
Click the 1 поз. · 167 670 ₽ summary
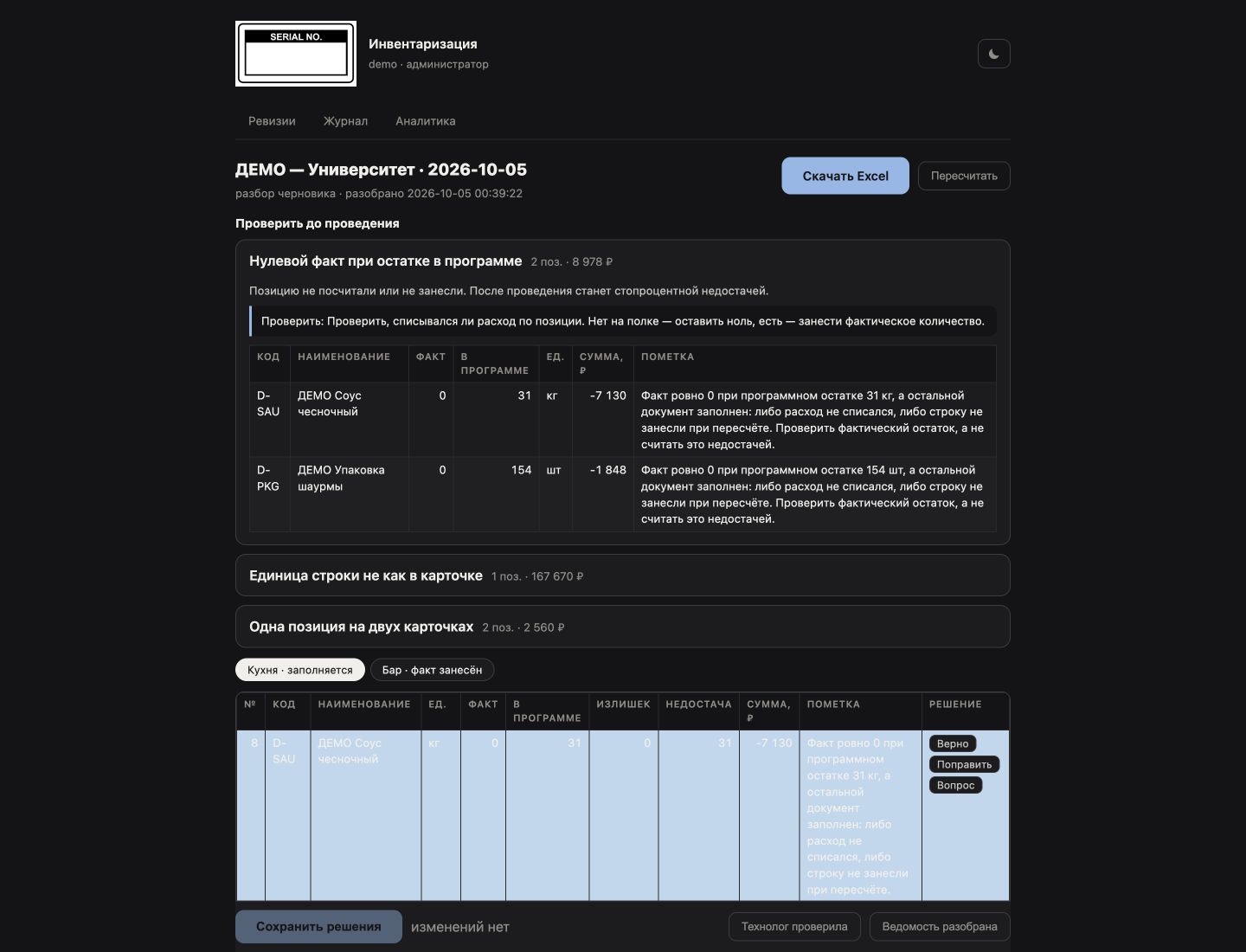(537, 576)
